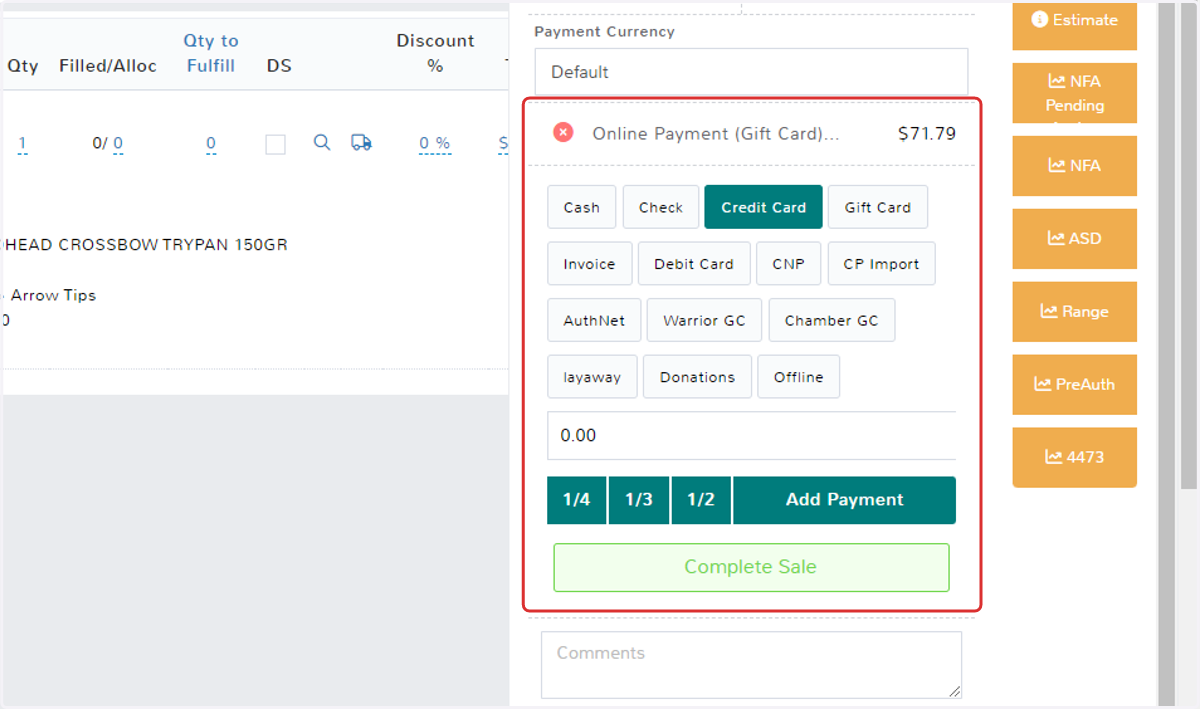Edit the 0 % discount value
This screenshot has height=709, width=1200.
tap(435, 144)
